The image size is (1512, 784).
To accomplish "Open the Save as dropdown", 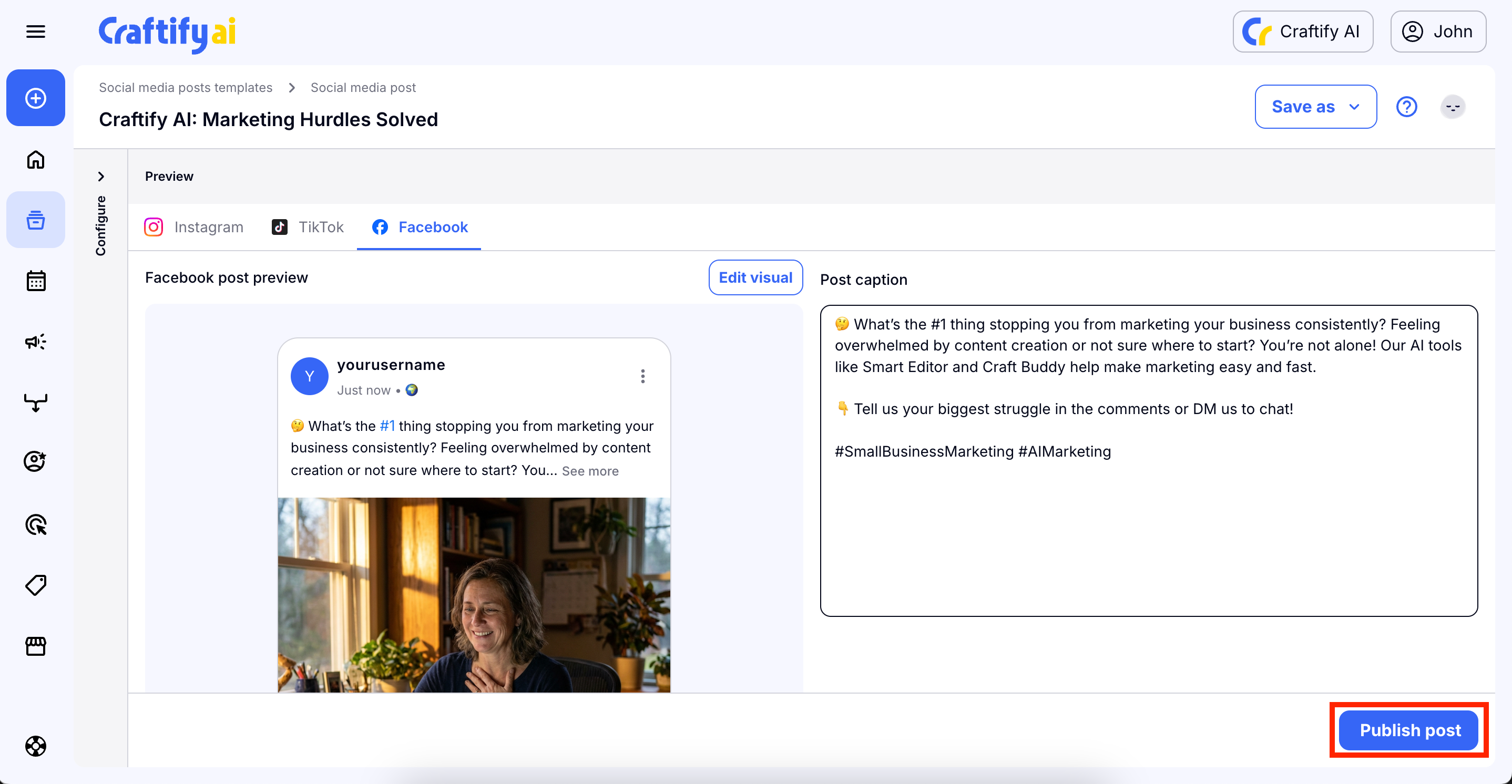I will click(x=1315, y=107).
